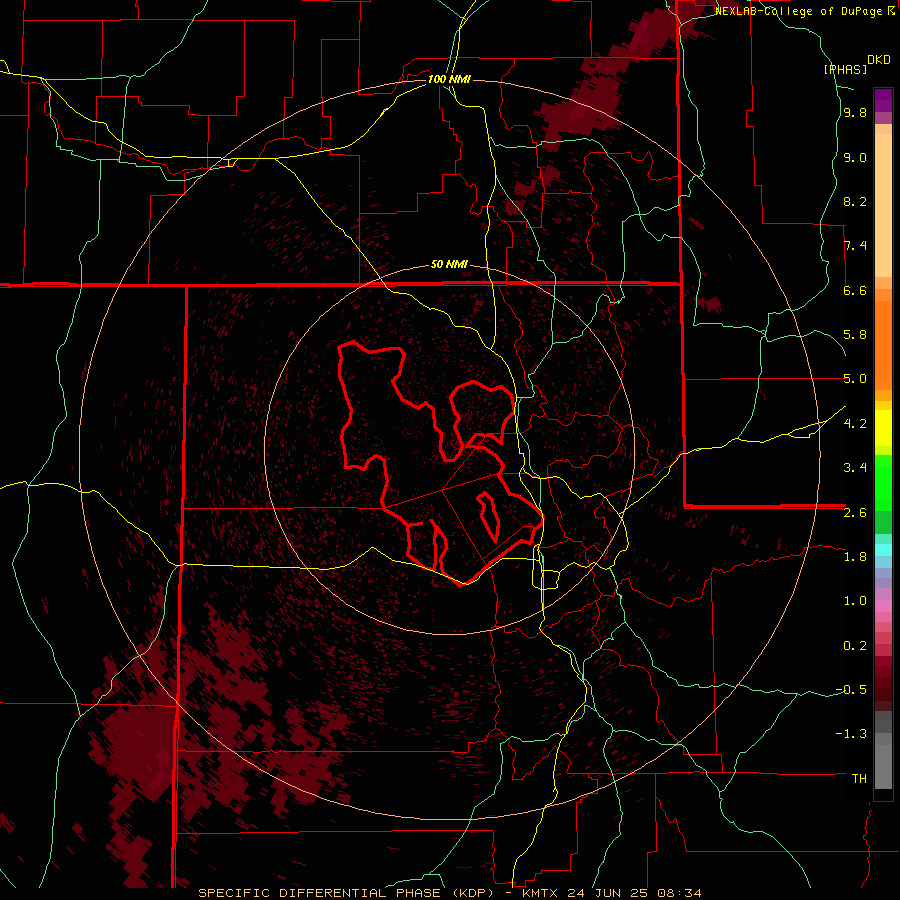The image size is (900, 900).
Task: Click the bright yellow band of the color bar
Action: click(883, 428)
